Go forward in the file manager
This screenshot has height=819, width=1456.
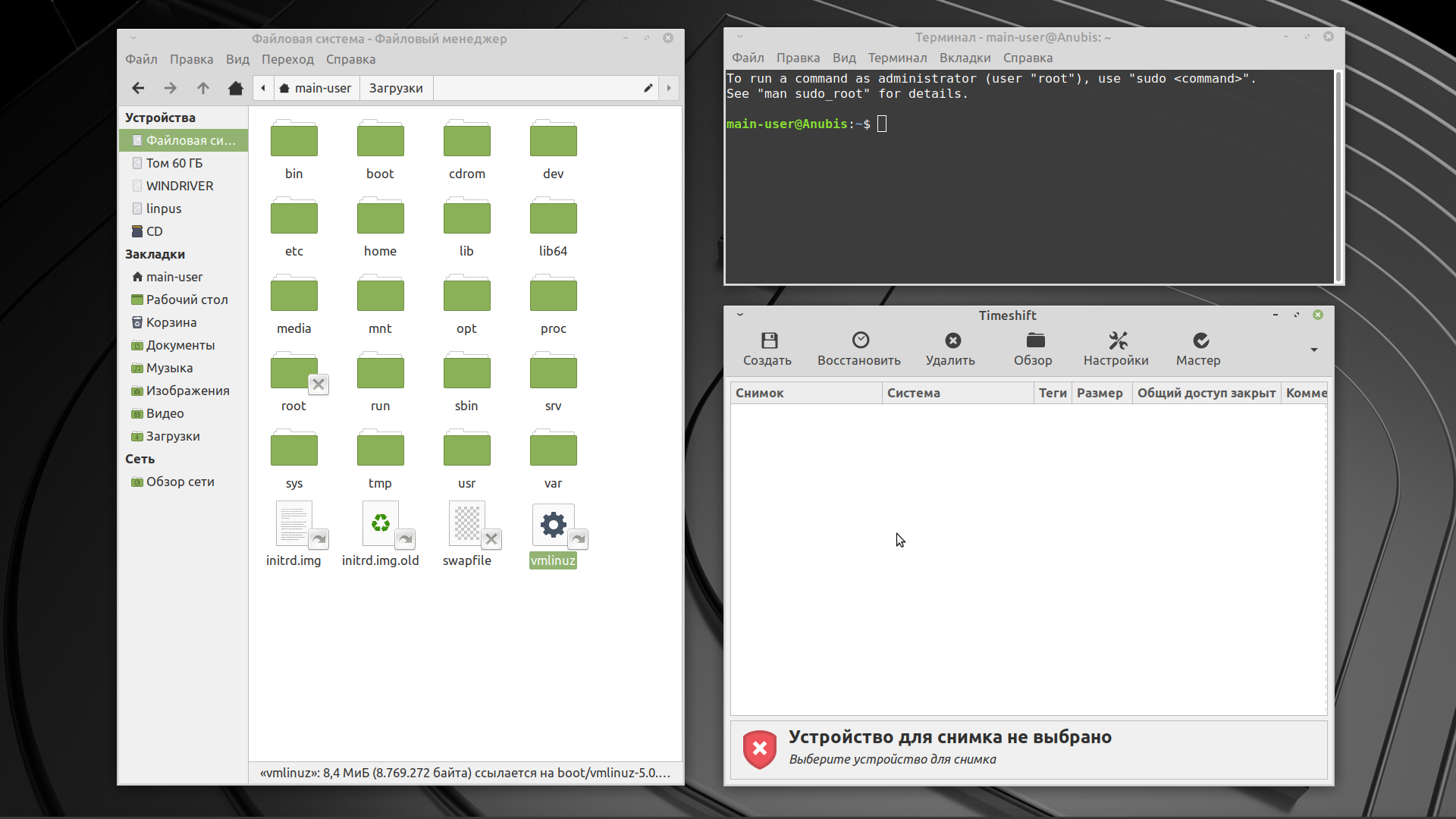coord(171,89)
